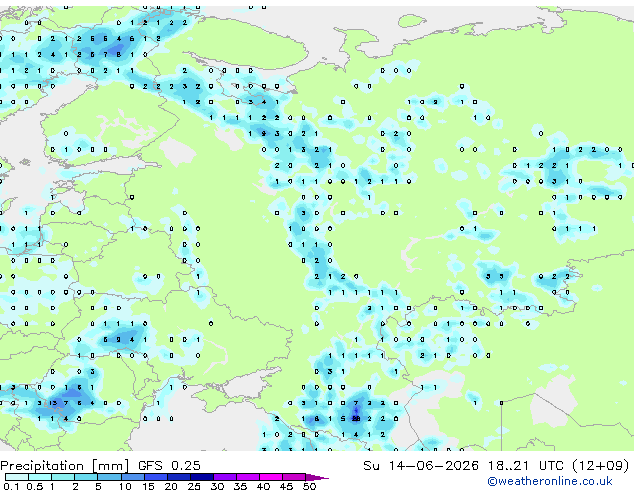Screen dimensions: 634x490
Task: Click the 'GFS 0.25' model label
Action: click(x=169, y=465)
